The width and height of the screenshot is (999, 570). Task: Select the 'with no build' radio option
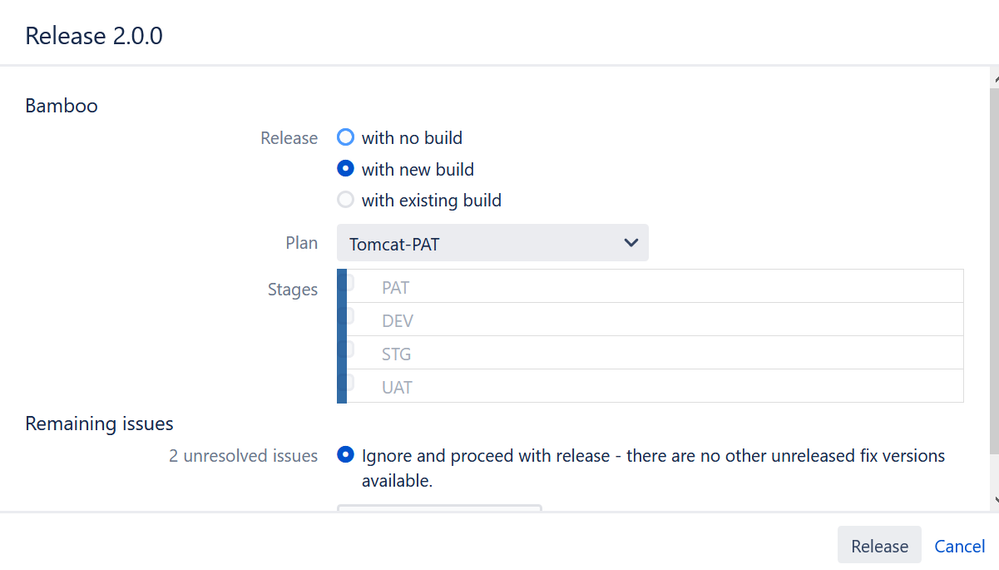point(345,137)
